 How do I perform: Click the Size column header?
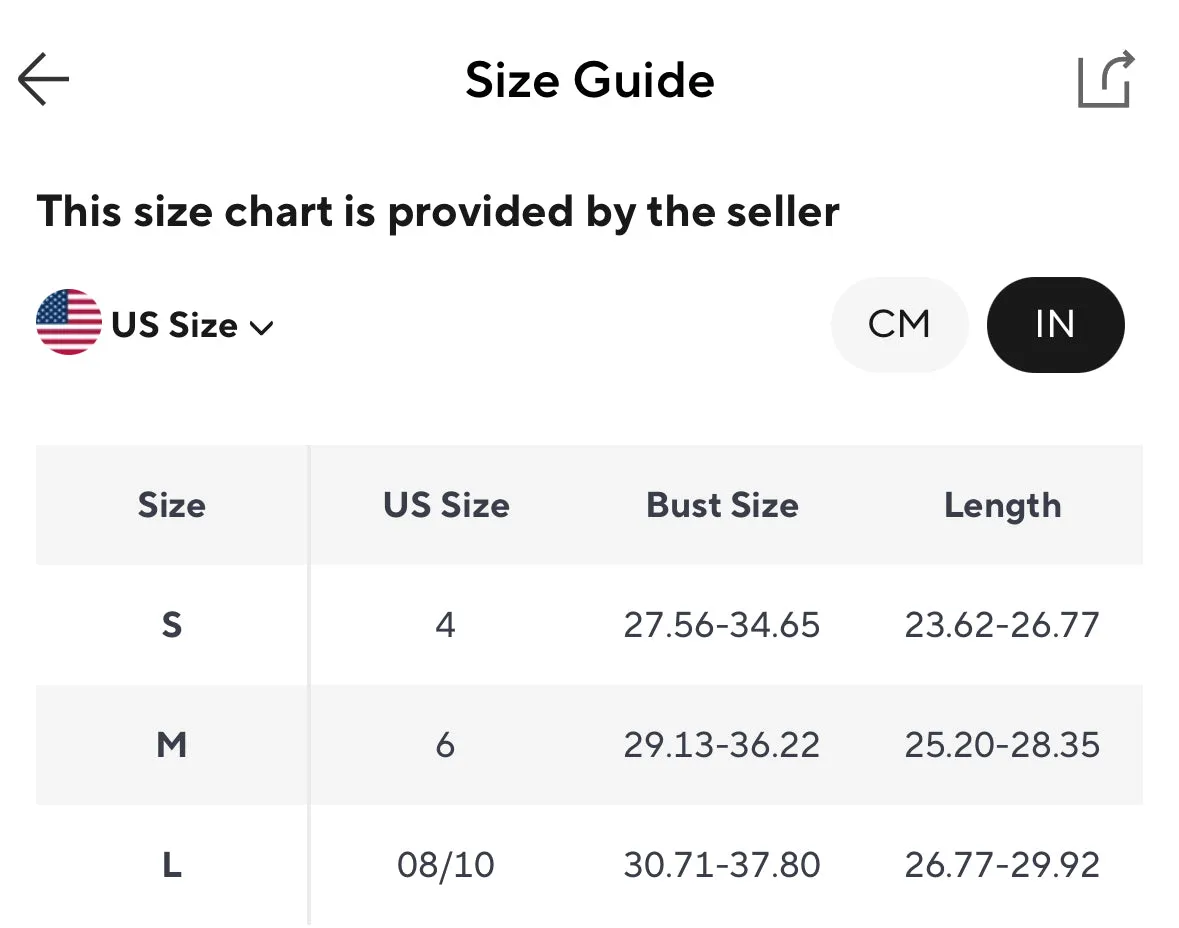pyautogui.click(x=171, y=505)
